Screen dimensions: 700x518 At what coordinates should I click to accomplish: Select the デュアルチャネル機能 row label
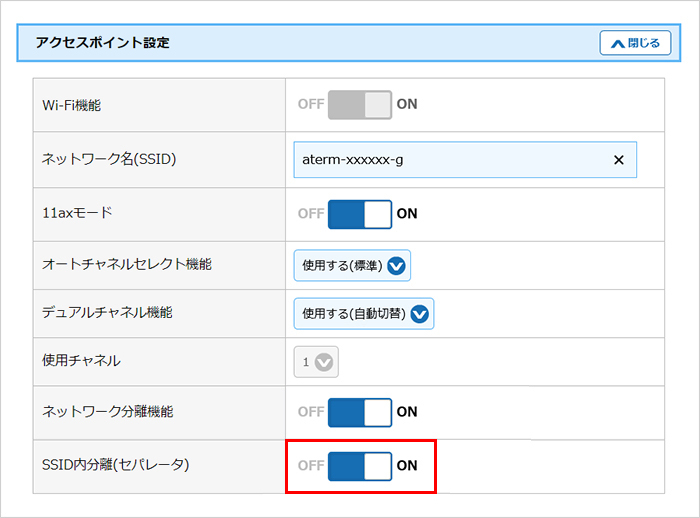[x=107, y=313]
